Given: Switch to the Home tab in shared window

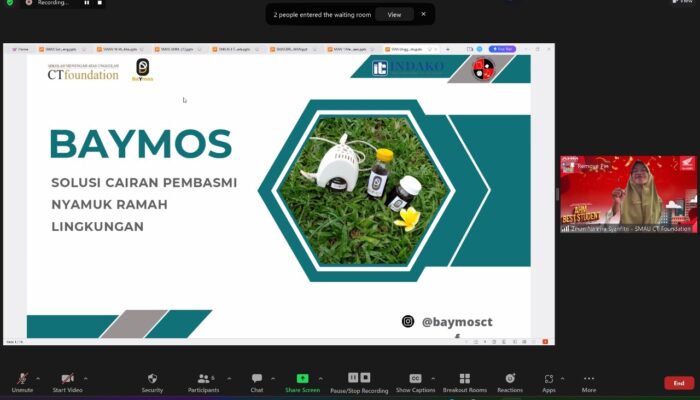Looking at the screenshot, I should (x=21, y=50).
